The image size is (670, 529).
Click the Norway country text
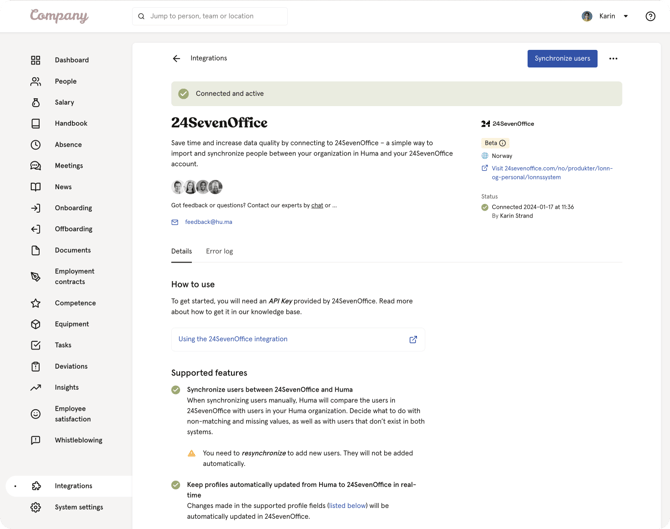click(x=502, y=156)
